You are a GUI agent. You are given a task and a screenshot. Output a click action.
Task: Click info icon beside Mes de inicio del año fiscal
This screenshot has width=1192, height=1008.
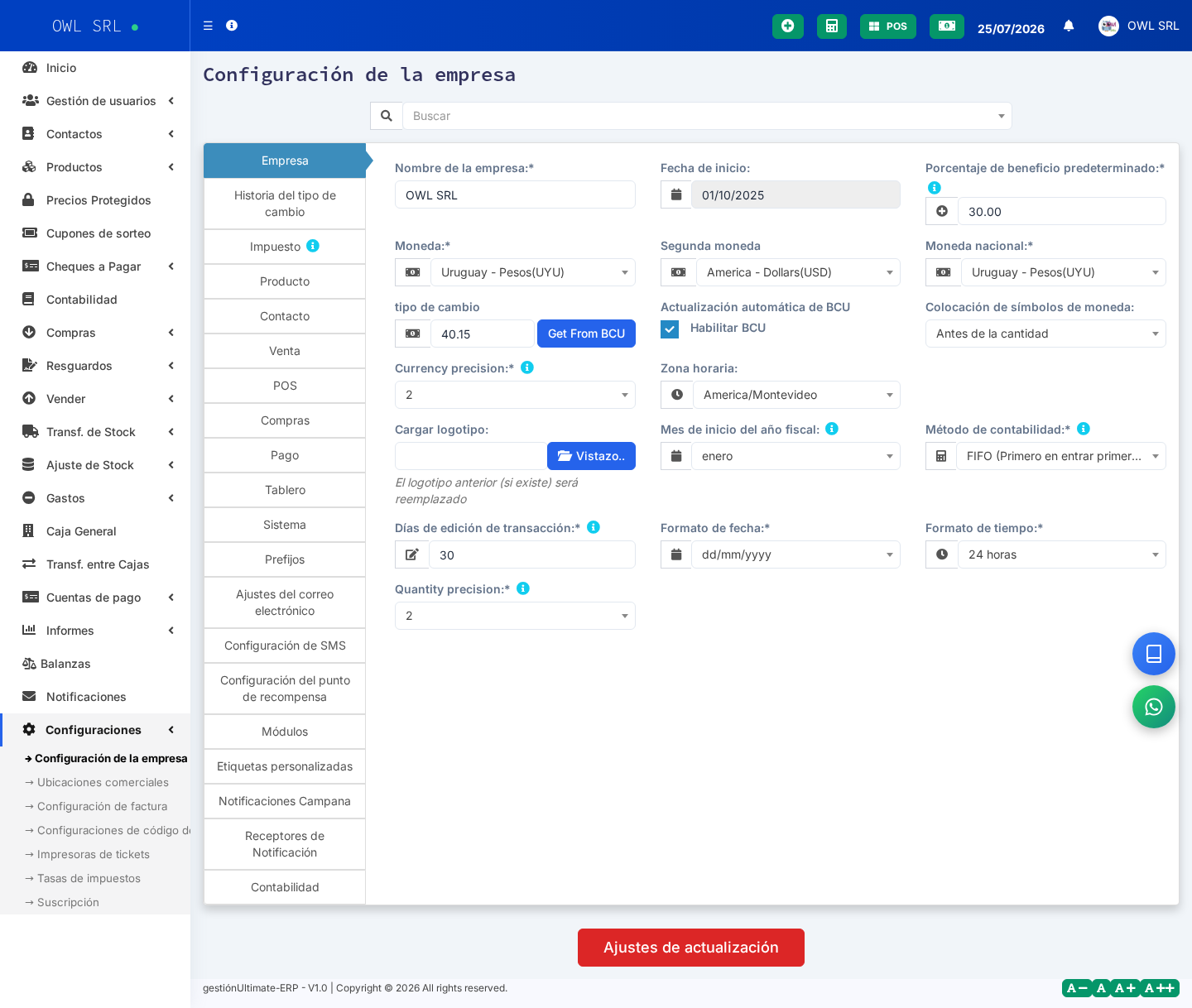click(832, 429)
